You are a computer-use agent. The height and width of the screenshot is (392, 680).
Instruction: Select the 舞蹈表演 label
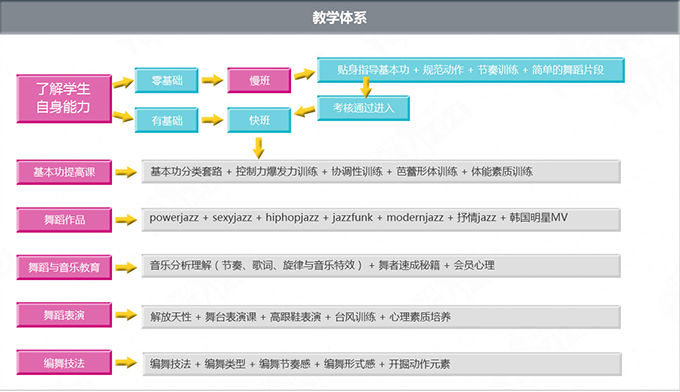click(64, 315)
